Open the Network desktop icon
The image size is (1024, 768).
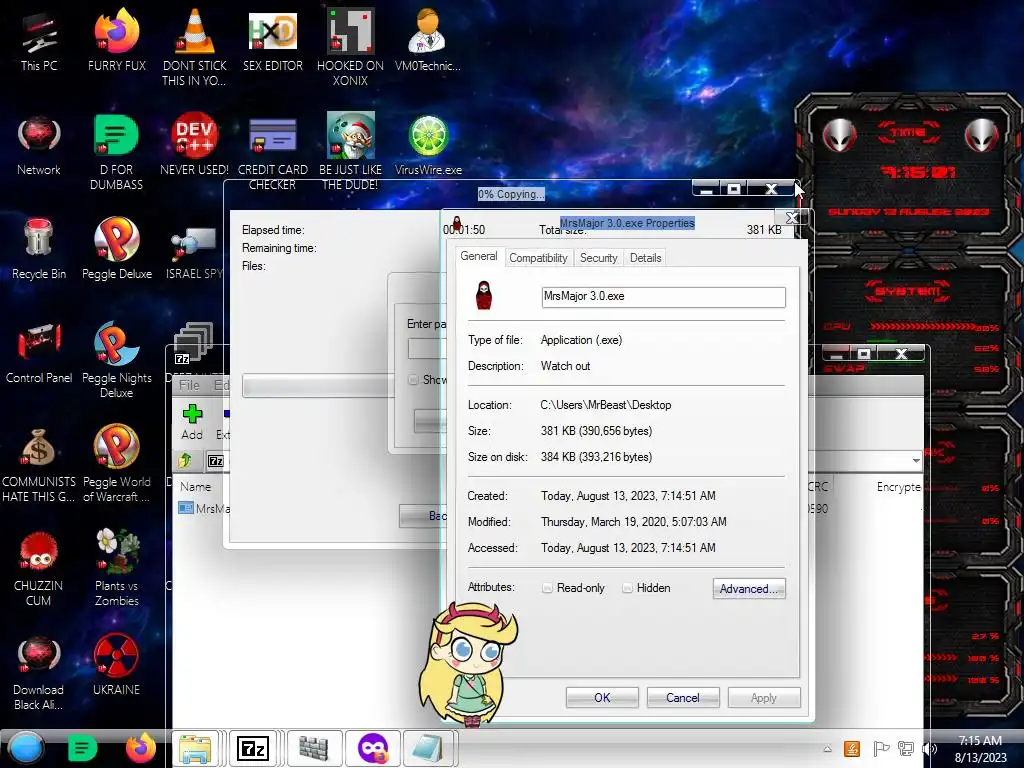[39, 146]
